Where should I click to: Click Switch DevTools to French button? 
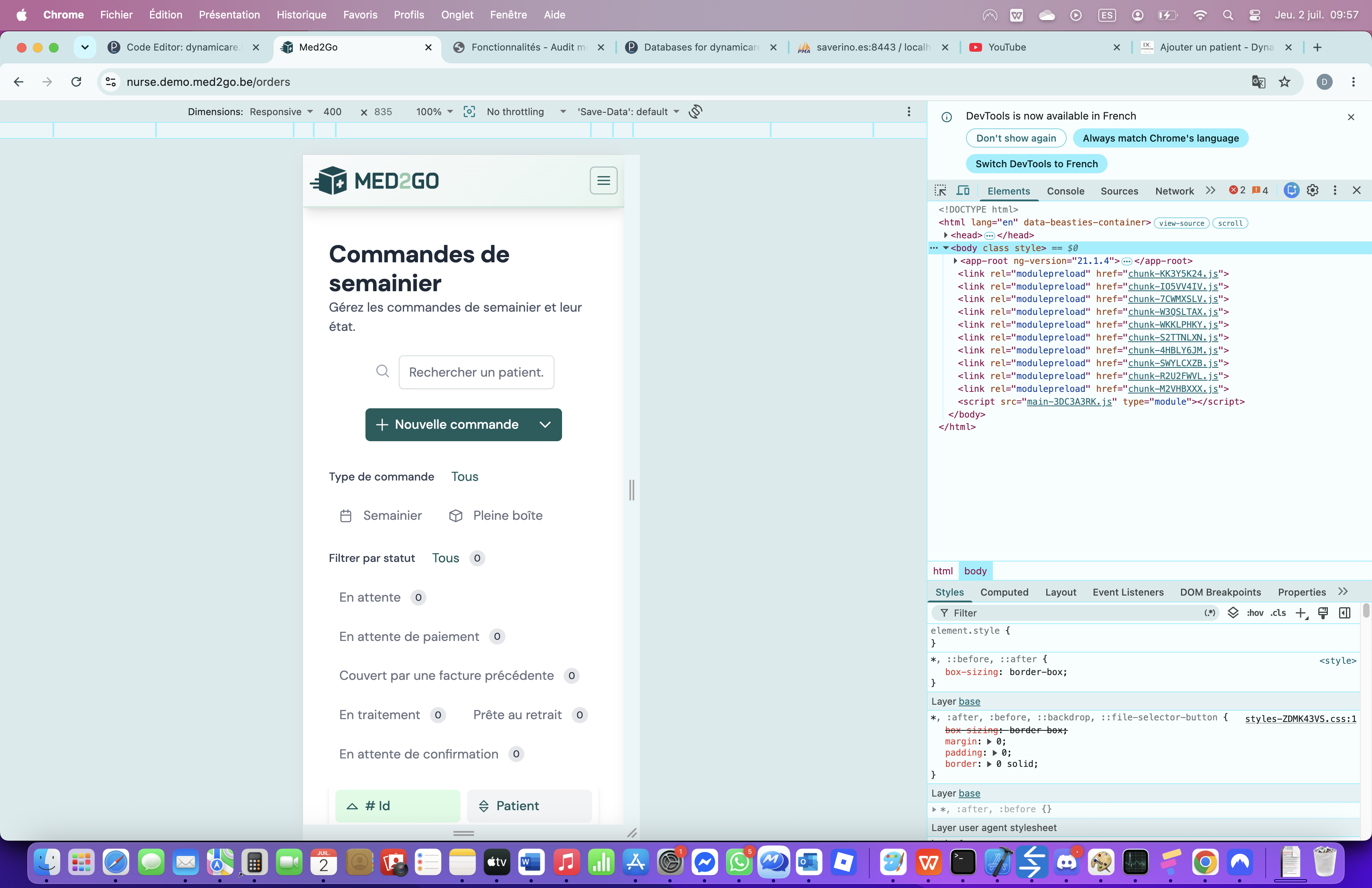pos(1037,164)
